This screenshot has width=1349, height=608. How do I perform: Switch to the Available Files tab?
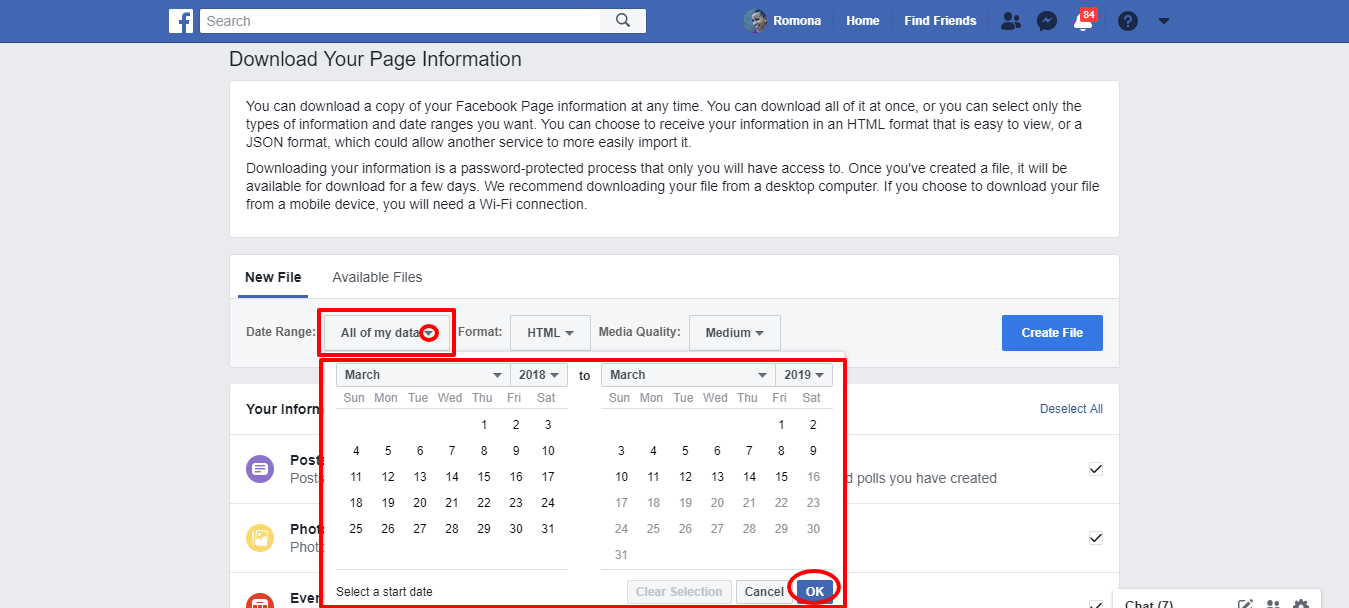(x=377, y=277)
